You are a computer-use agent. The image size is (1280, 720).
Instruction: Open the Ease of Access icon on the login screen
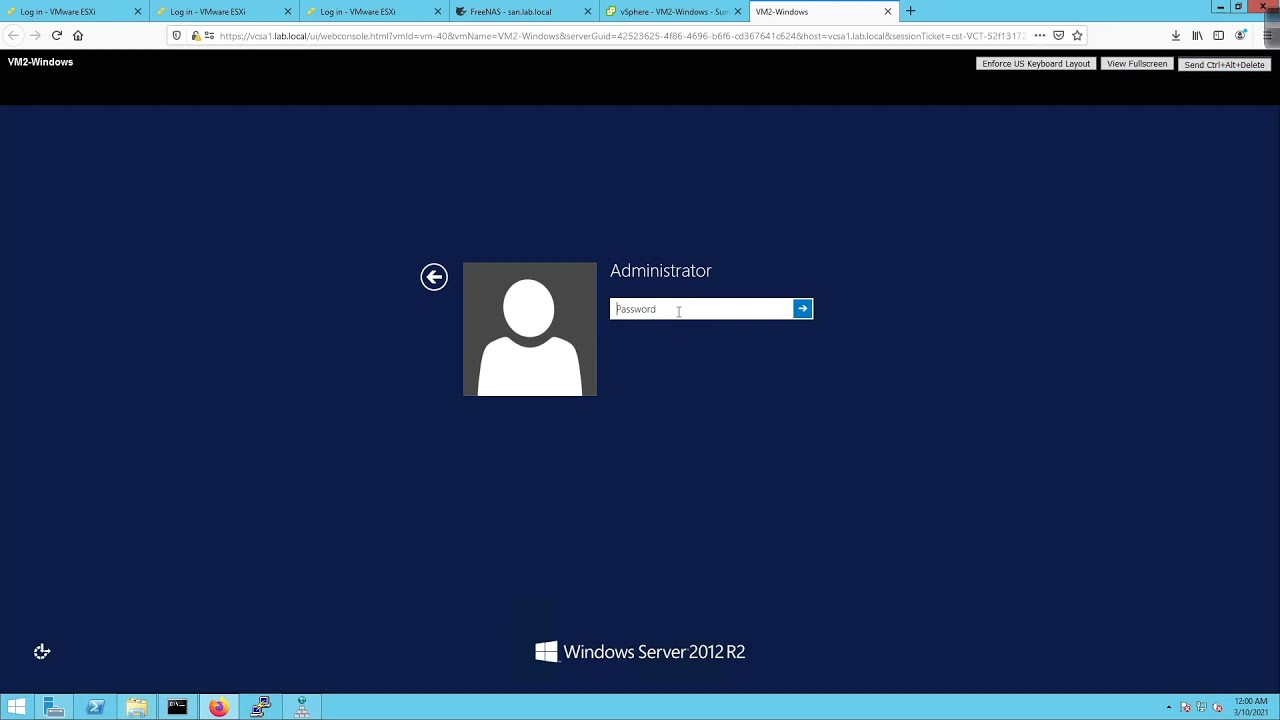pyautogui.click(x=42, y=652)
